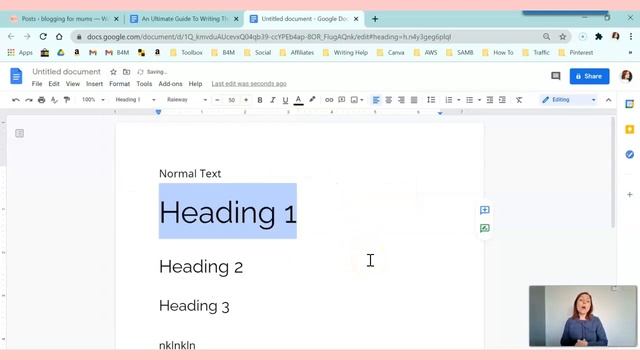The image size is (640, 360).
Task: Open a new browser tab
Action: pos(375,19)
